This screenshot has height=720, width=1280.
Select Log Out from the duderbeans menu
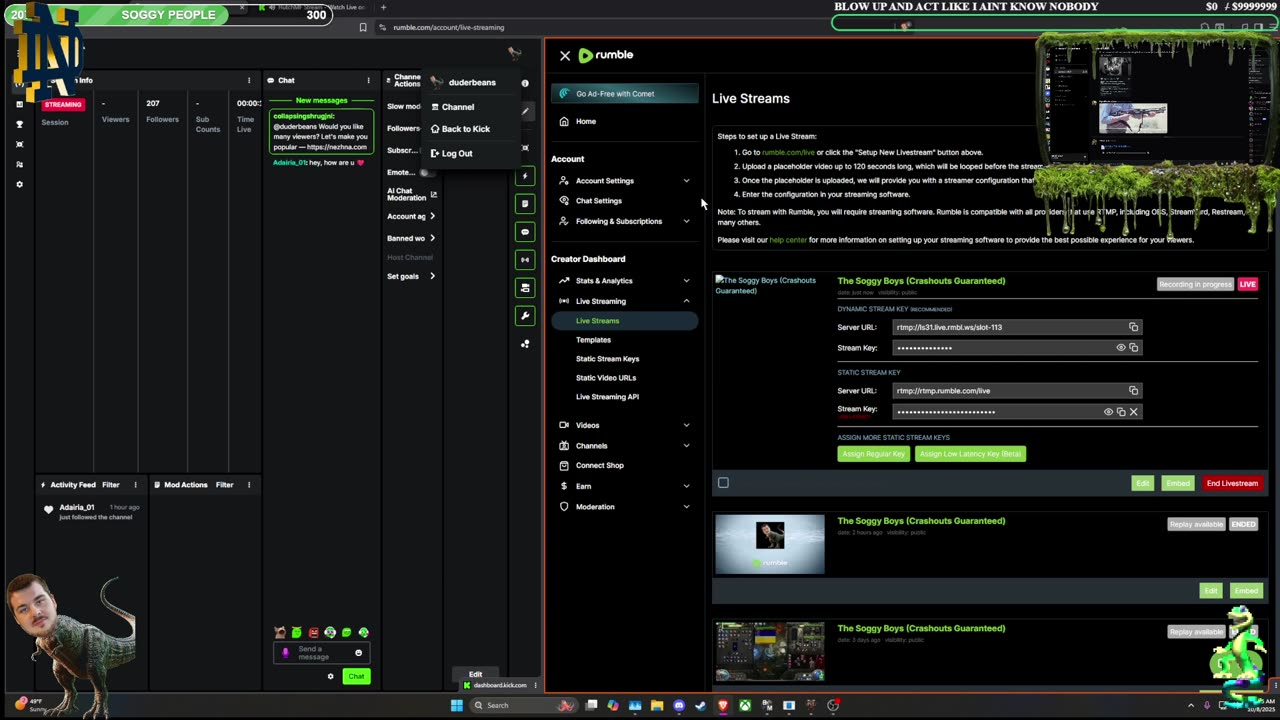pyautogui.click(x=456, y=153)
